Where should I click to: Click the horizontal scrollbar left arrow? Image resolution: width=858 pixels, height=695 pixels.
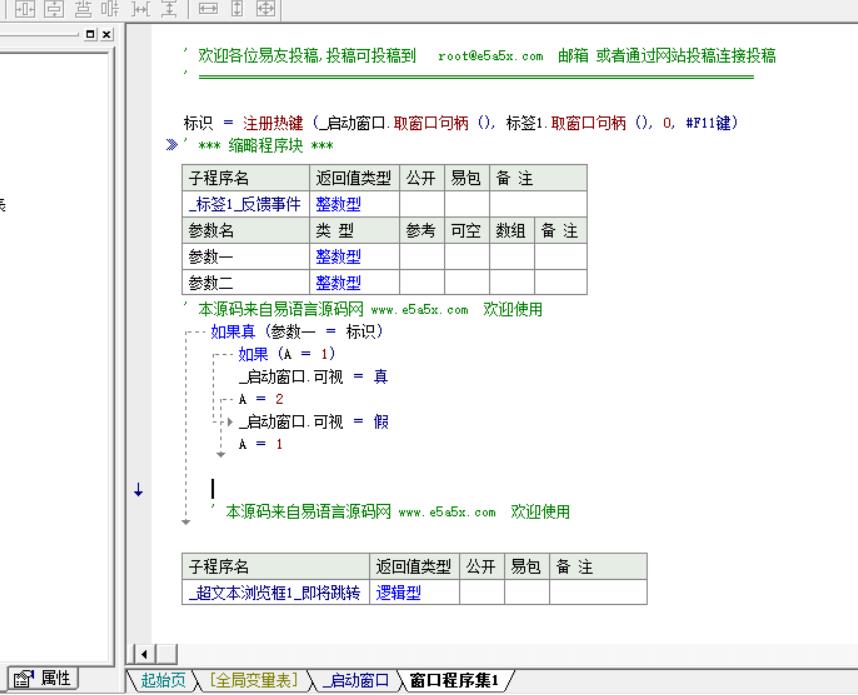[x=142, y=655]
